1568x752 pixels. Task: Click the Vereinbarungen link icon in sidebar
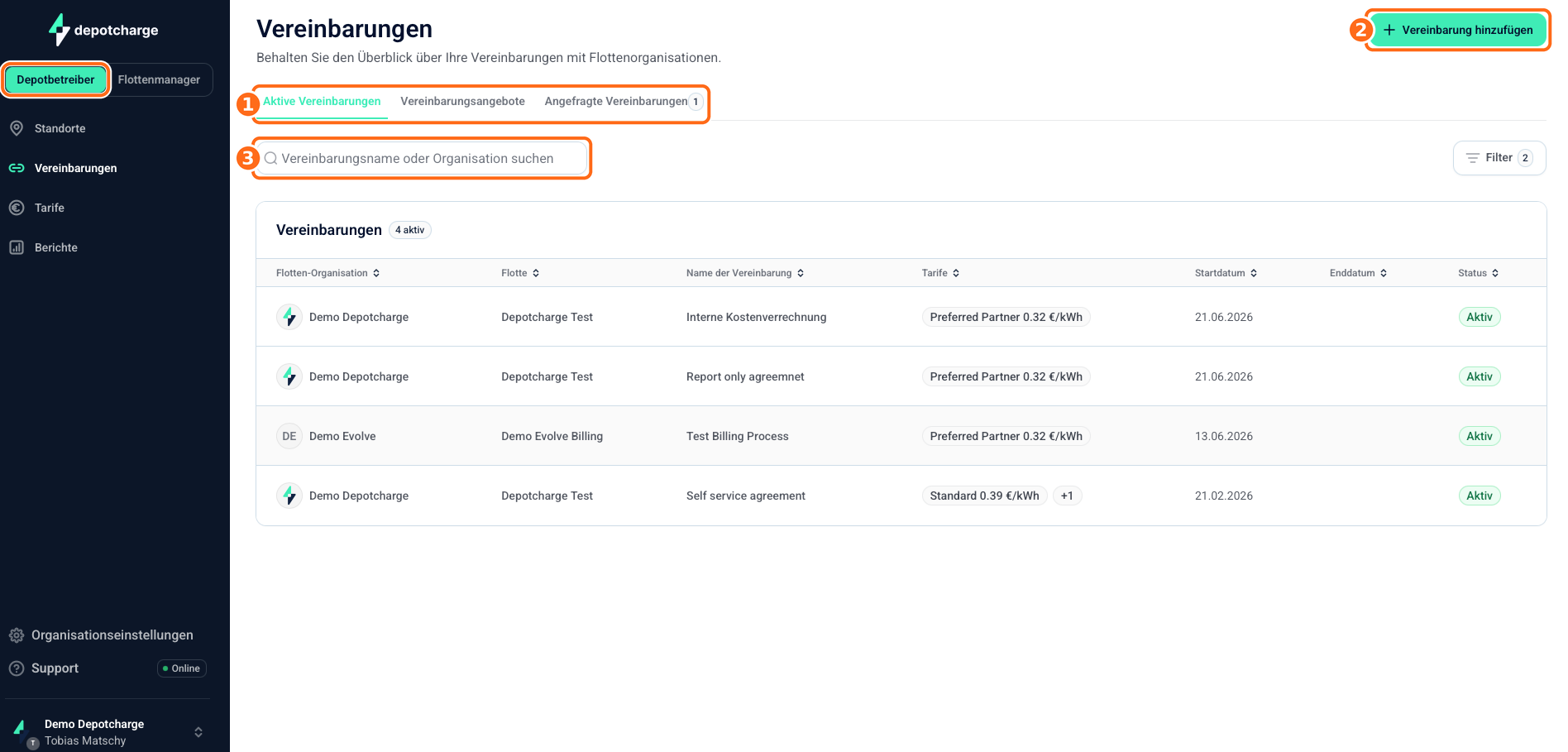17,168
